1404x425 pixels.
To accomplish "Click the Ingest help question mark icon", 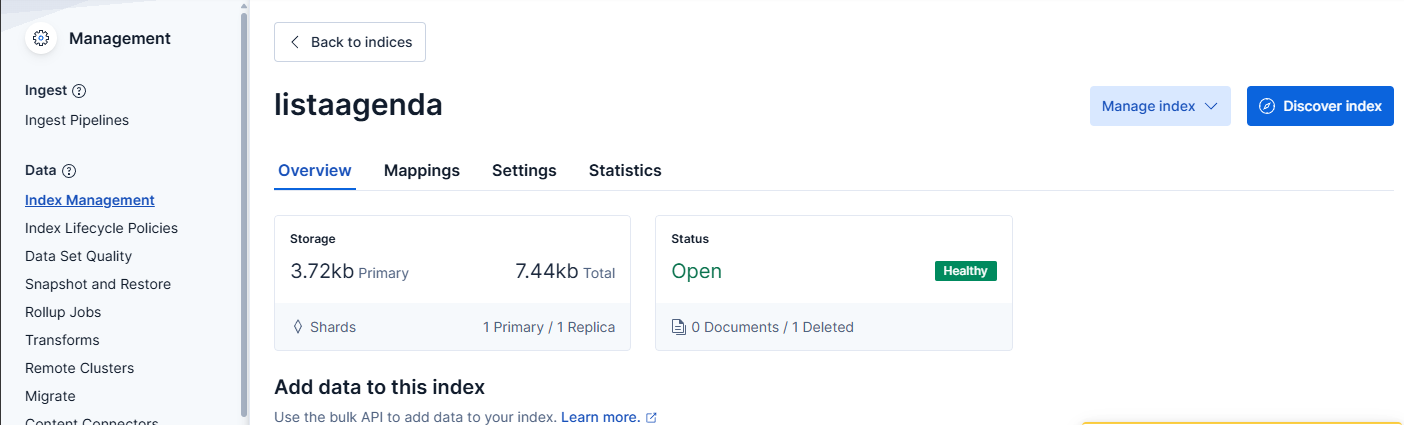I will [x=80, y=91].
